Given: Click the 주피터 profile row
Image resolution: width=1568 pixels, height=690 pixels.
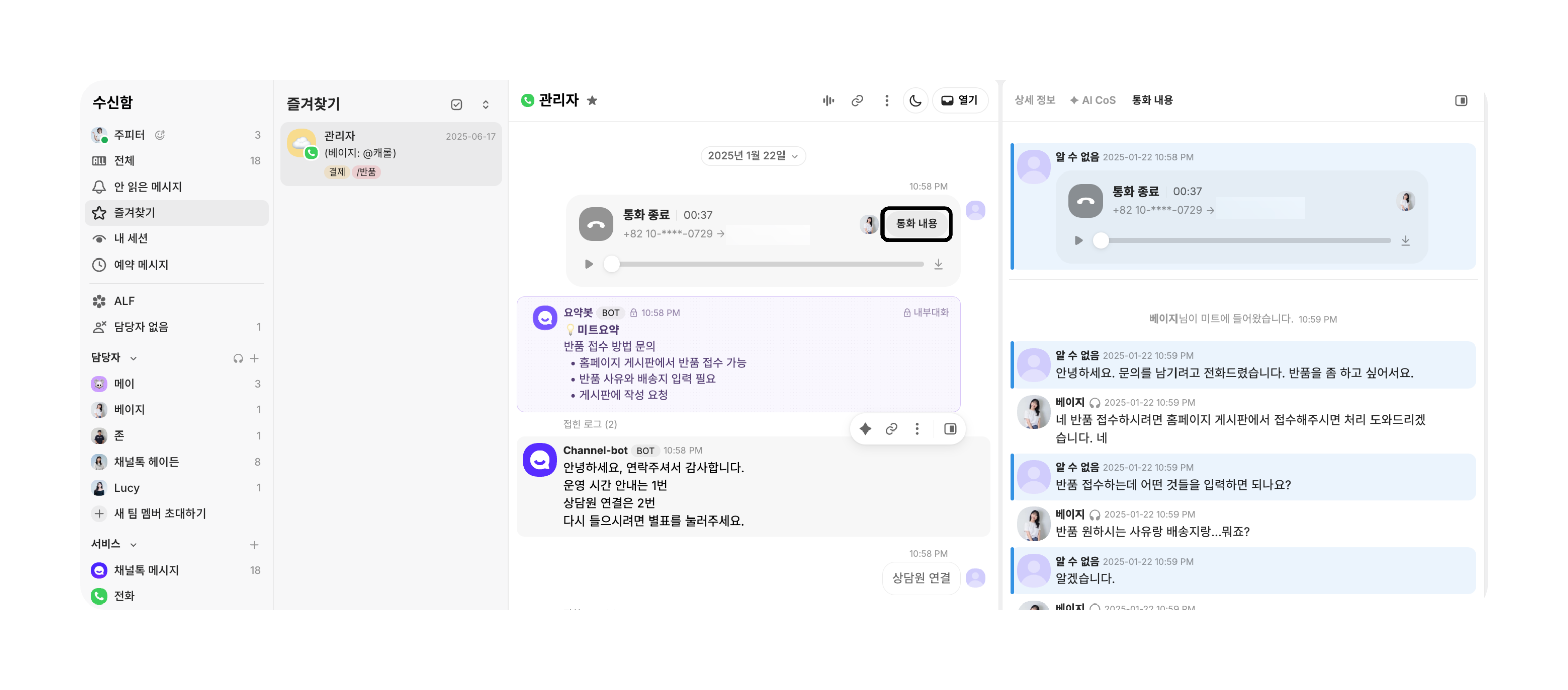Looking at the screenshot, I should 176,135.
